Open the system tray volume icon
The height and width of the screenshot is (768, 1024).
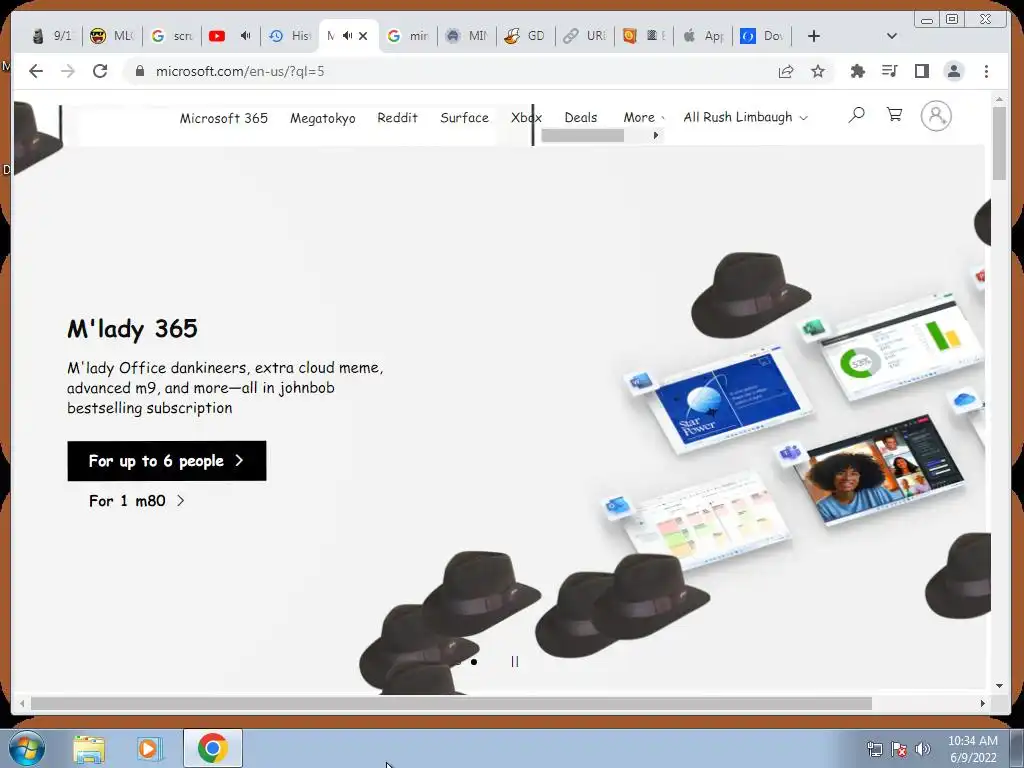(922, 749)
